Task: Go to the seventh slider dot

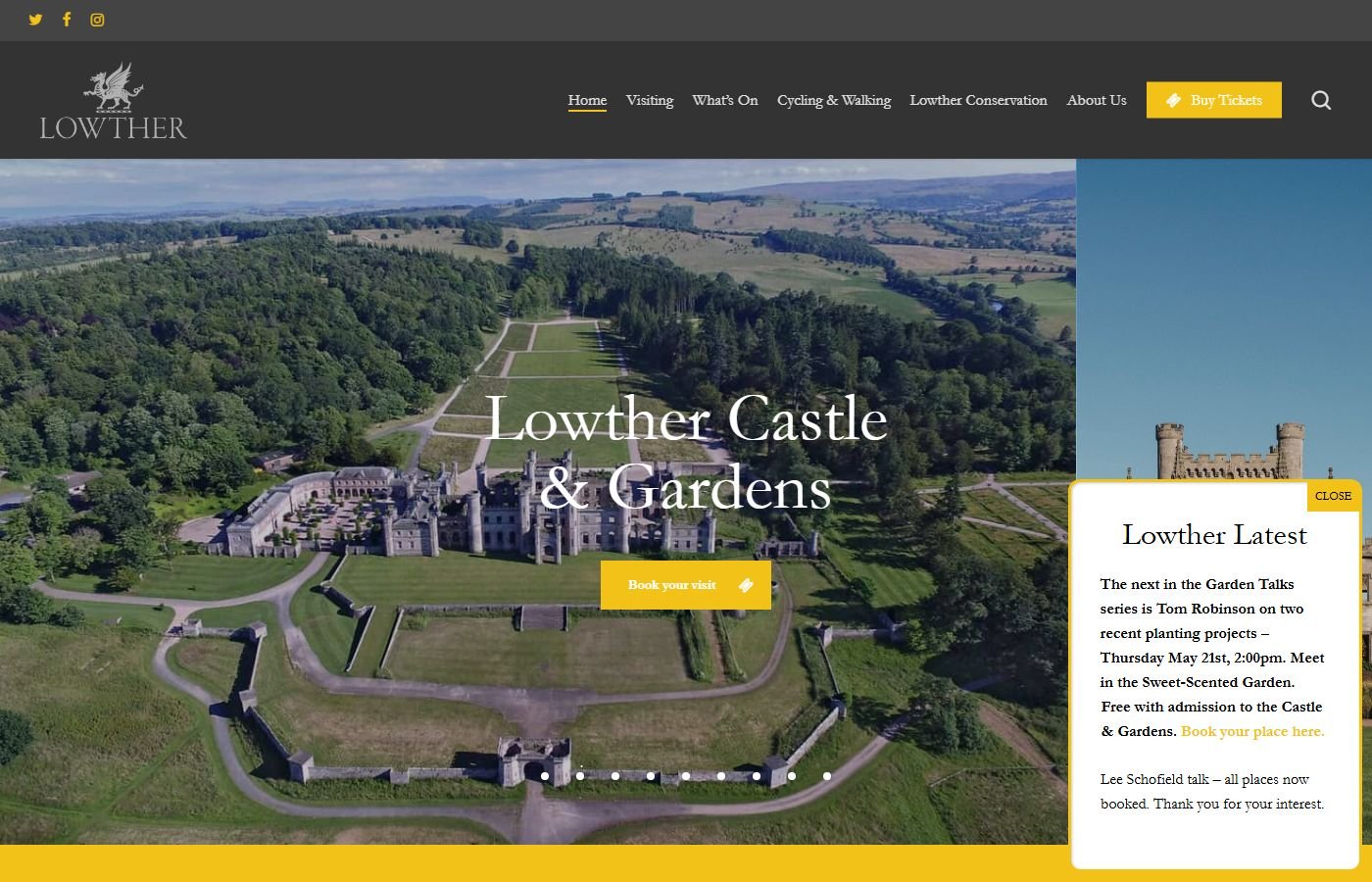Action: [x=757, y=776]
